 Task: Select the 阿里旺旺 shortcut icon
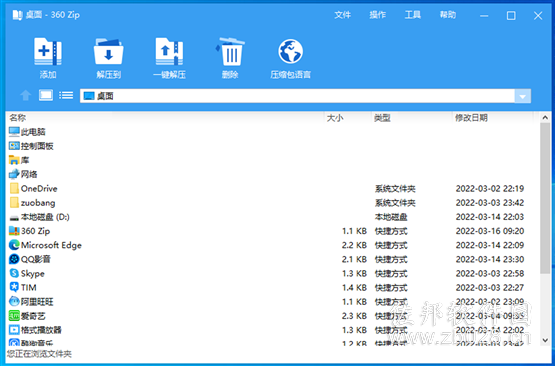pyautogui.click(x=14, y=302)
